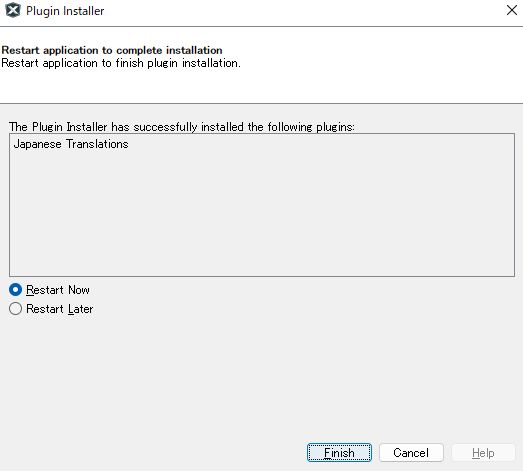Close the Plugin Installer dialog with X
This screenshot has width=523, height=471.
(512, 10)
